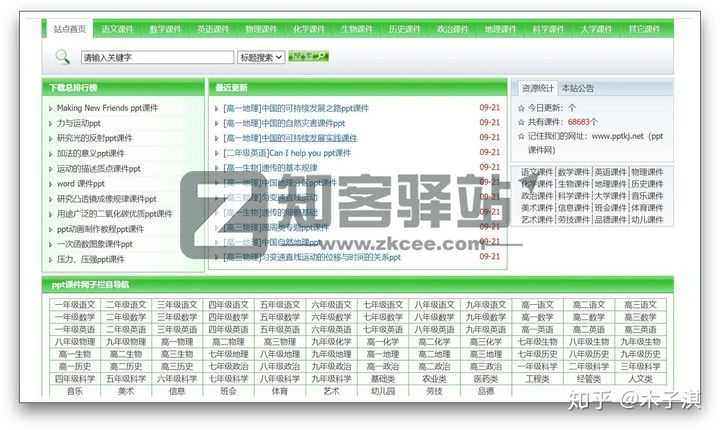Open 研究光的反射ppt课件 link
This screenshot has width=720, height=430.
click(x=94, y=138)
